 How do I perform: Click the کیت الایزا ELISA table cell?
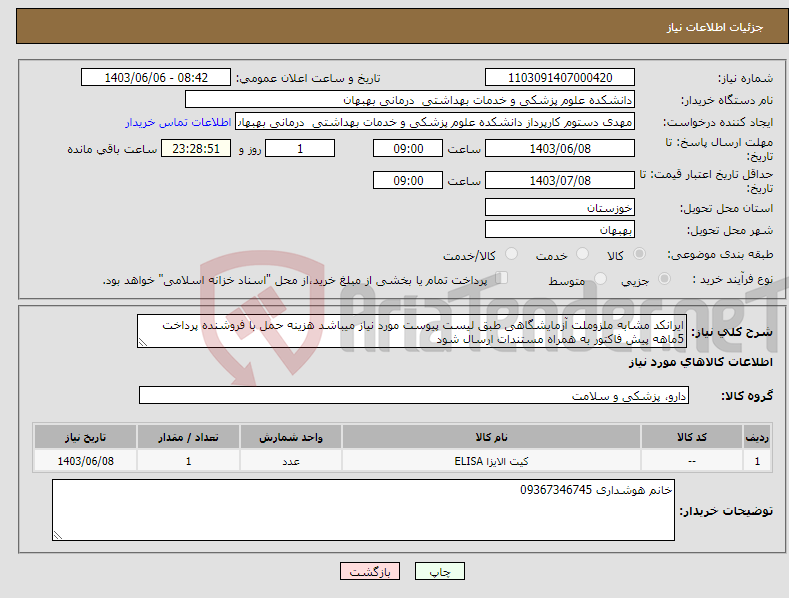pos(491,461)
